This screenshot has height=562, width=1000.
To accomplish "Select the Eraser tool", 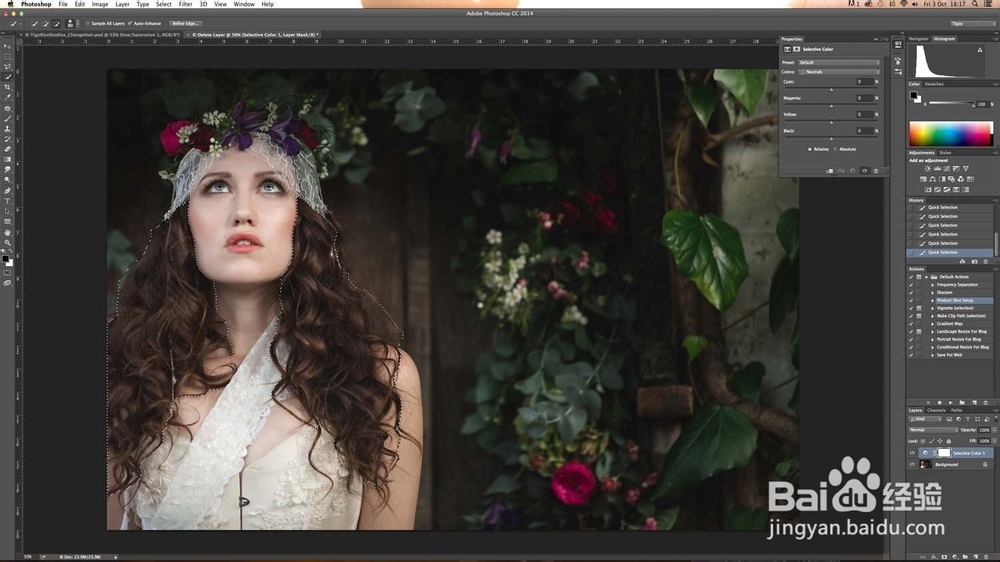I will 8,149.
